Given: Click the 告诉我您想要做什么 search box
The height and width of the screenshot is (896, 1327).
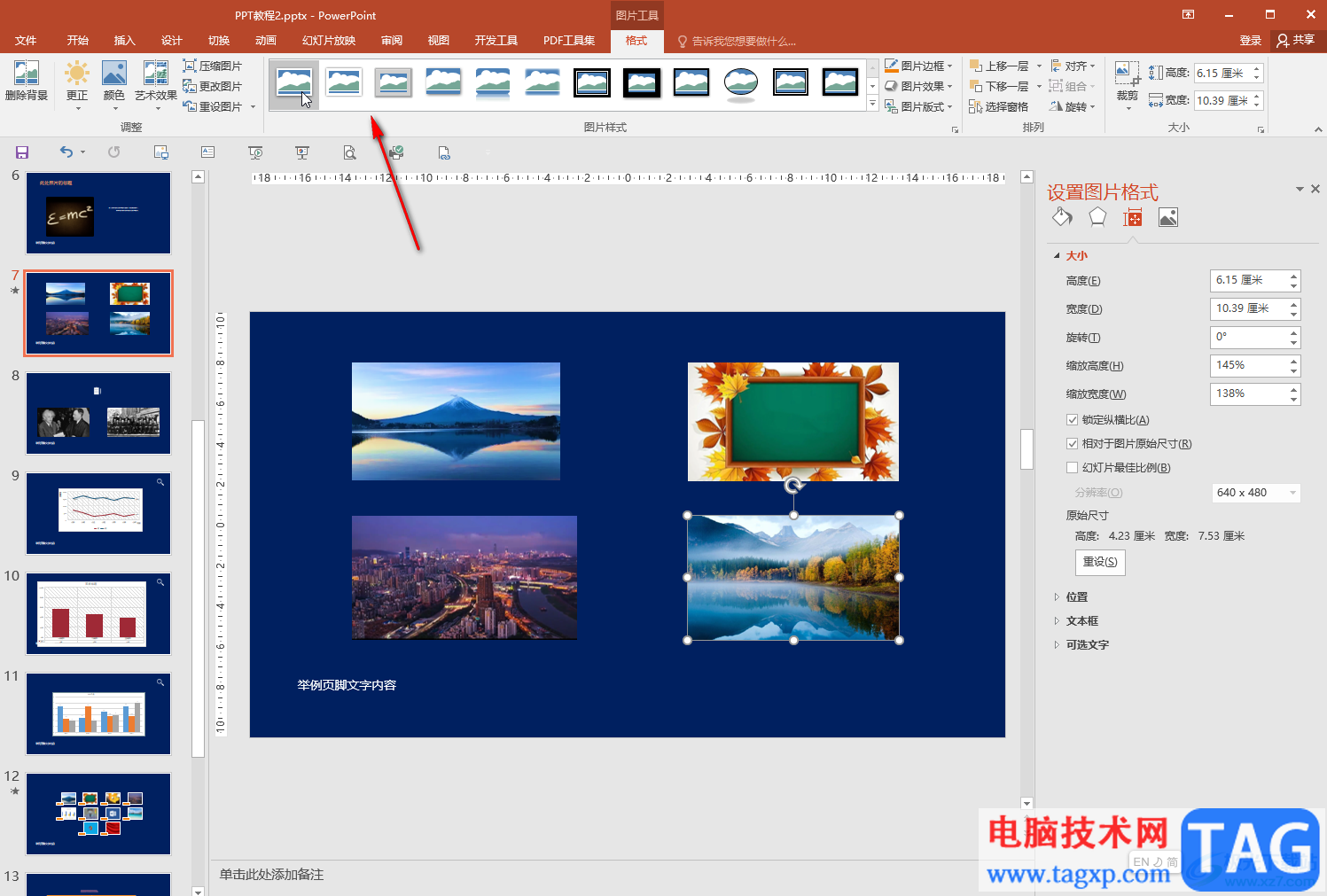Looking at the screenshot, I should coord(738,41).
